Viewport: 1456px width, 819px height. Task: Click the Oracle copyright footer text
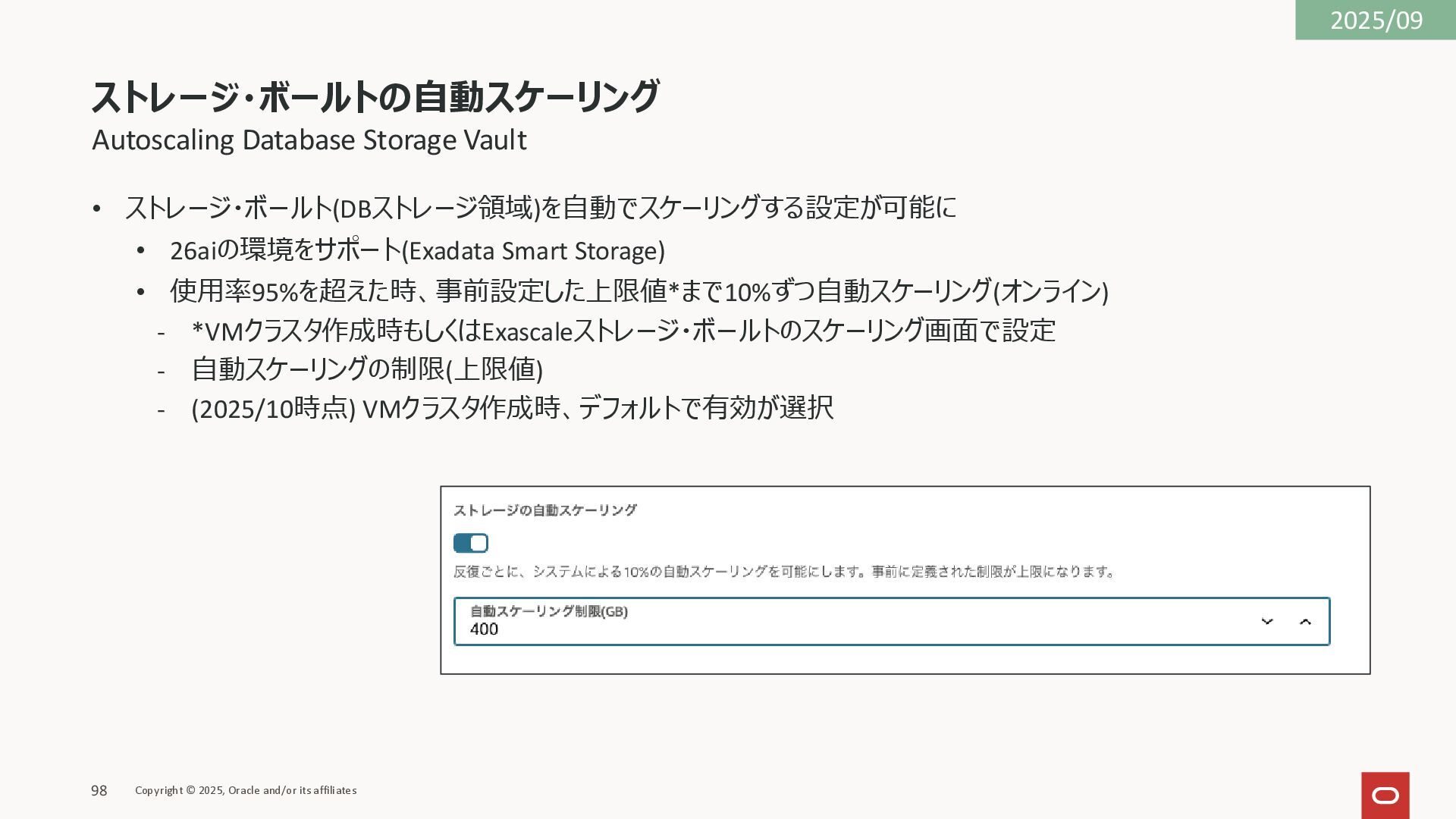(246, 790)
